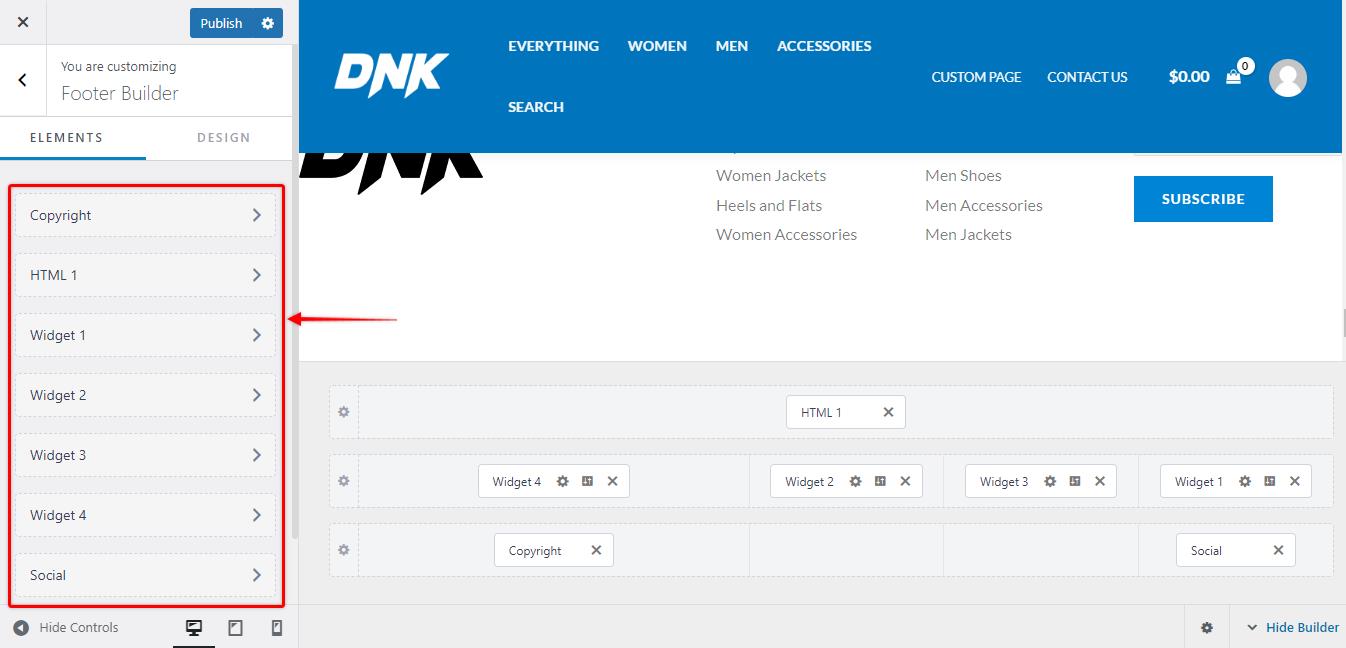Screen dimensions: 1346x648
Task: Click the Subscribe button
Action: point(1203,199)
